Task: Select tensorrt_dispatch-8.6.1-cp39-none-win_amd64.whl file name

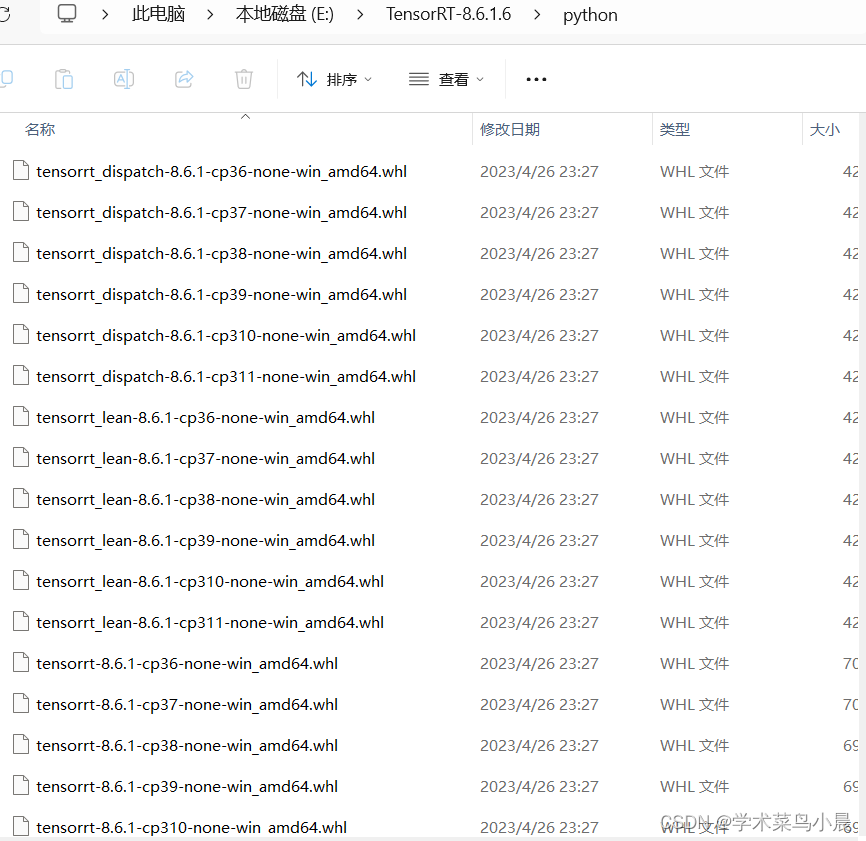Action: [x=221, y=294]
